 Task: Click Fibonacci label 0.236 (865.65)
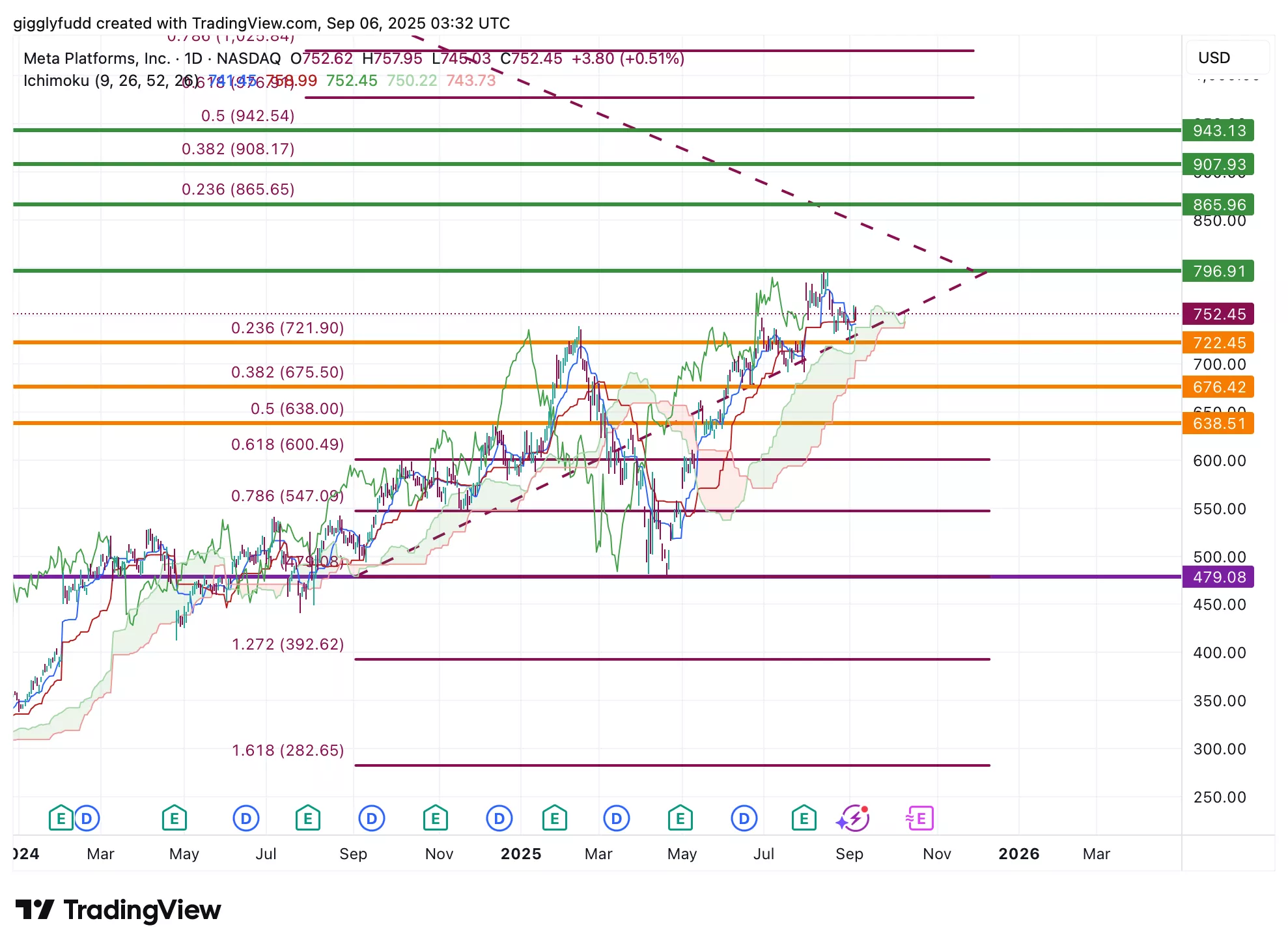pyautogui.click(x=238, y=189)
